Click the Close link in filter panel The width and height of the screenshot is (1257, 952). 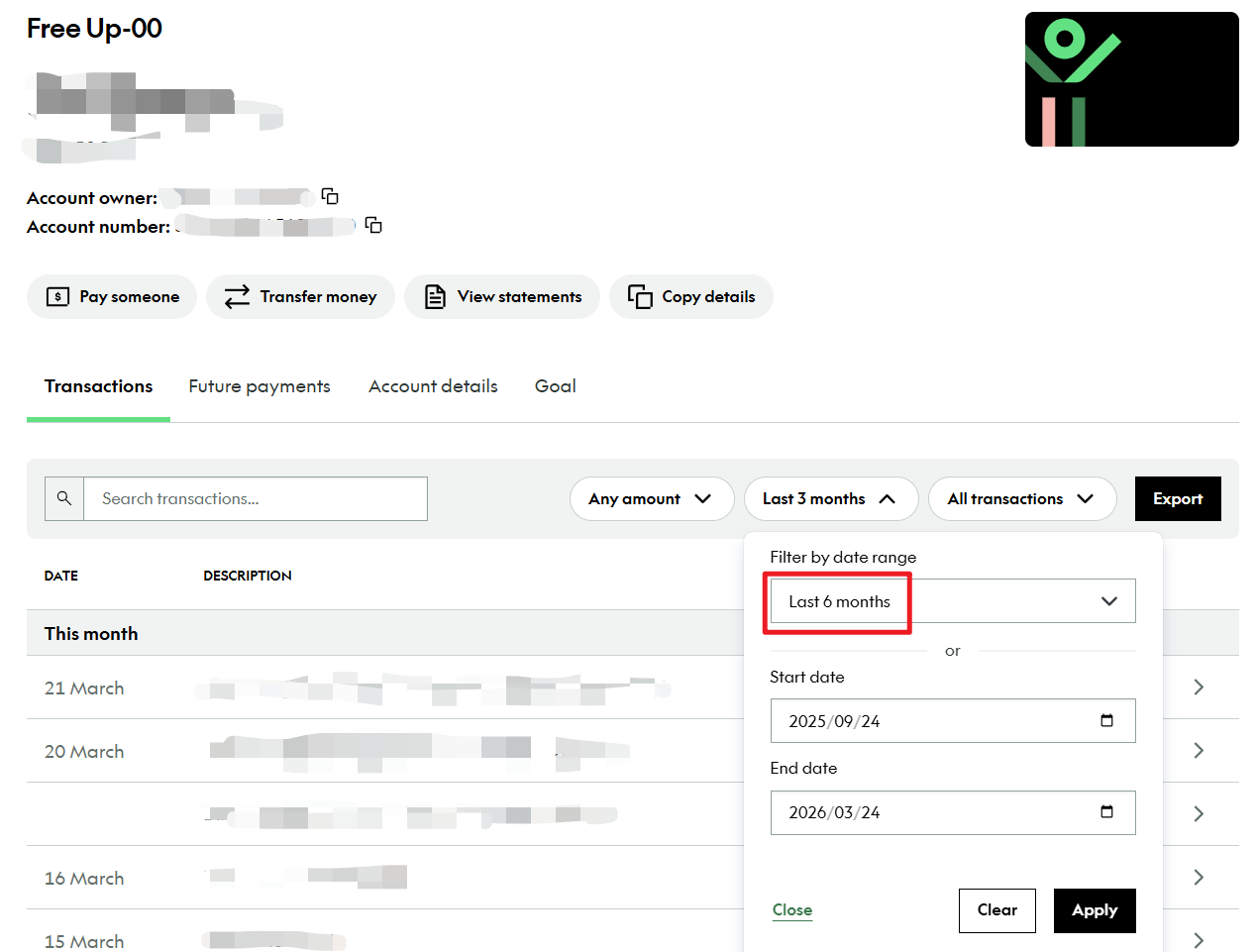point(791,909)
